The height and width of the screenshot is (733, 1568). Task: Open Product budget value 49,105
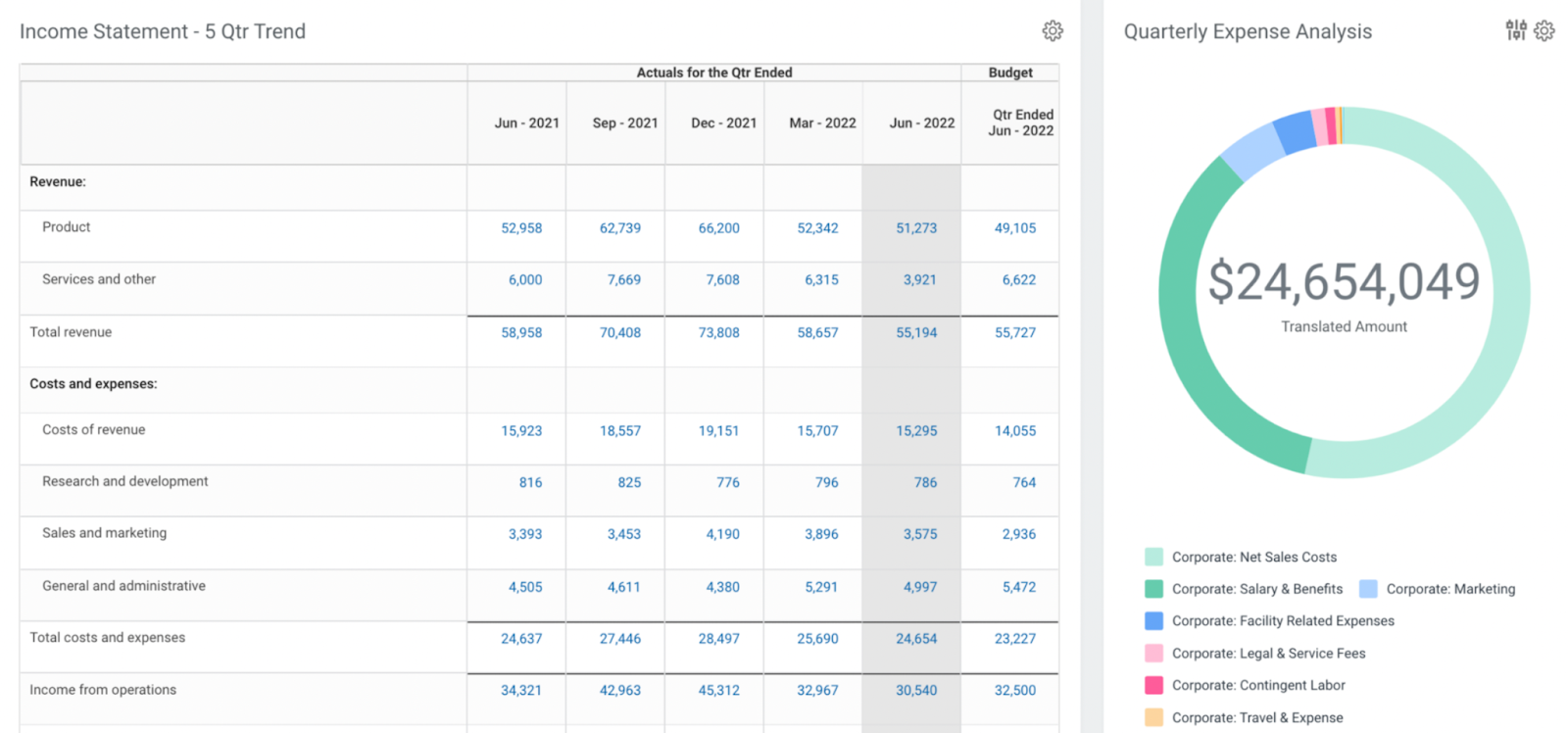(1015, 228)
